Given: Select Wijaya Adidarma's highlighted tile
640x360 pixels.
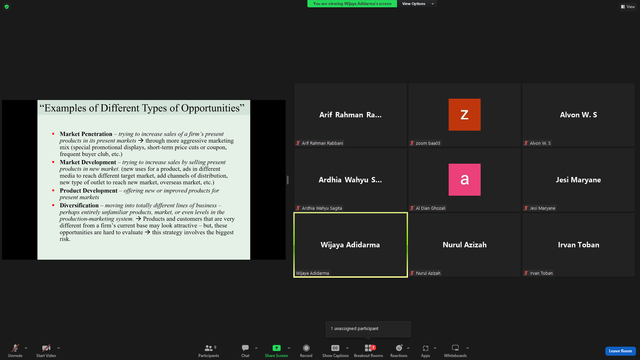Looking at the screenshot, I should pos(350,245).
